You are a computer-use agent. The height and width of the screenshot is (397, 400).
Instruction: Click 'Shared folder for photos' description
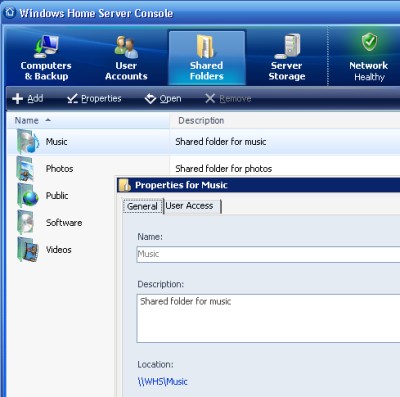click(x=224, y=169)
